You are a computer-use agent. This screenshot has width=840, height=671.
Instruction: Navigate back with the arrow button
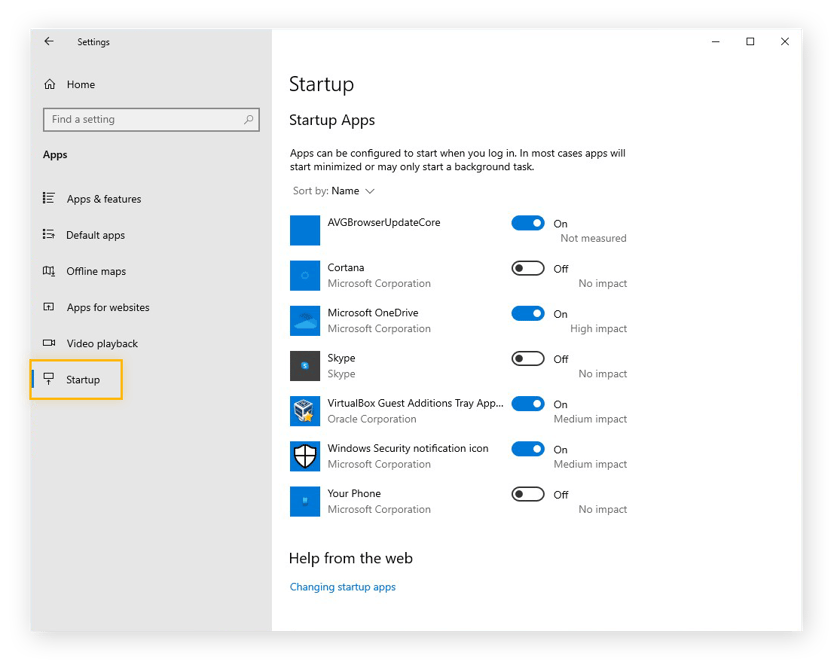click(x=48, y=41)
